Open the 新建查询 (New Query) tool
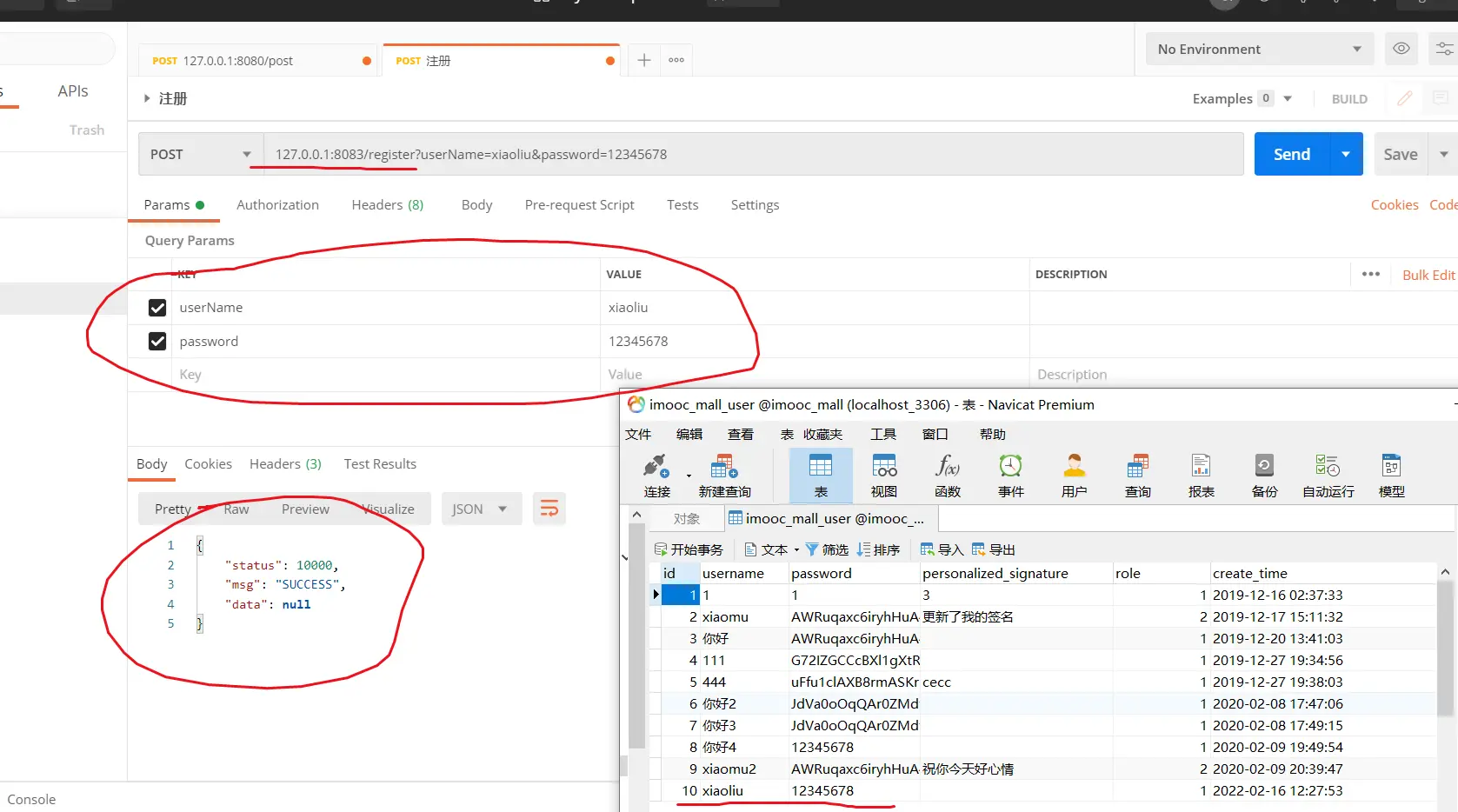 click(x=724, y=467)
